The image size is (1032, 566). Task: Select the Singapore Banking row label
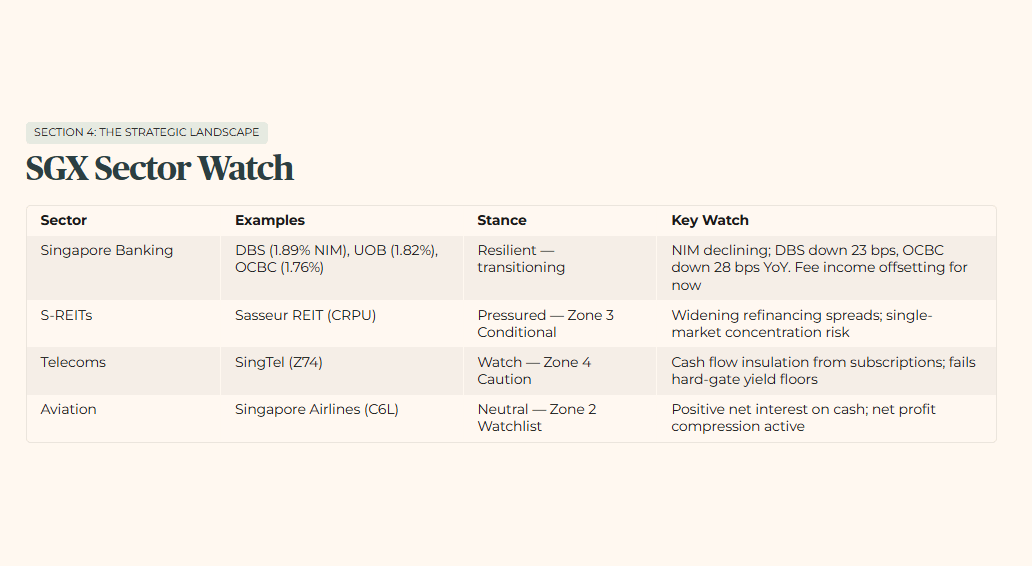[x=107, y=251]
